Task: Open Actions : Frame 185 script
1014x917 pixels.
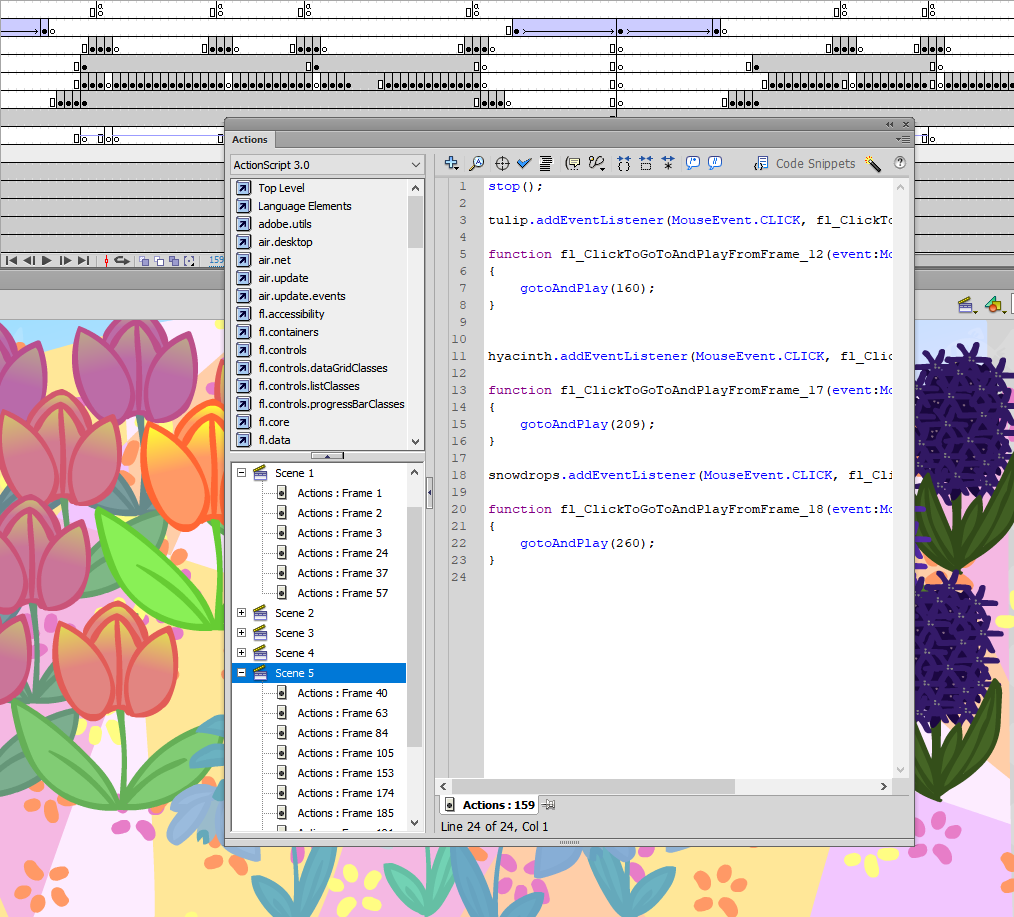Action: coord(345,813)
